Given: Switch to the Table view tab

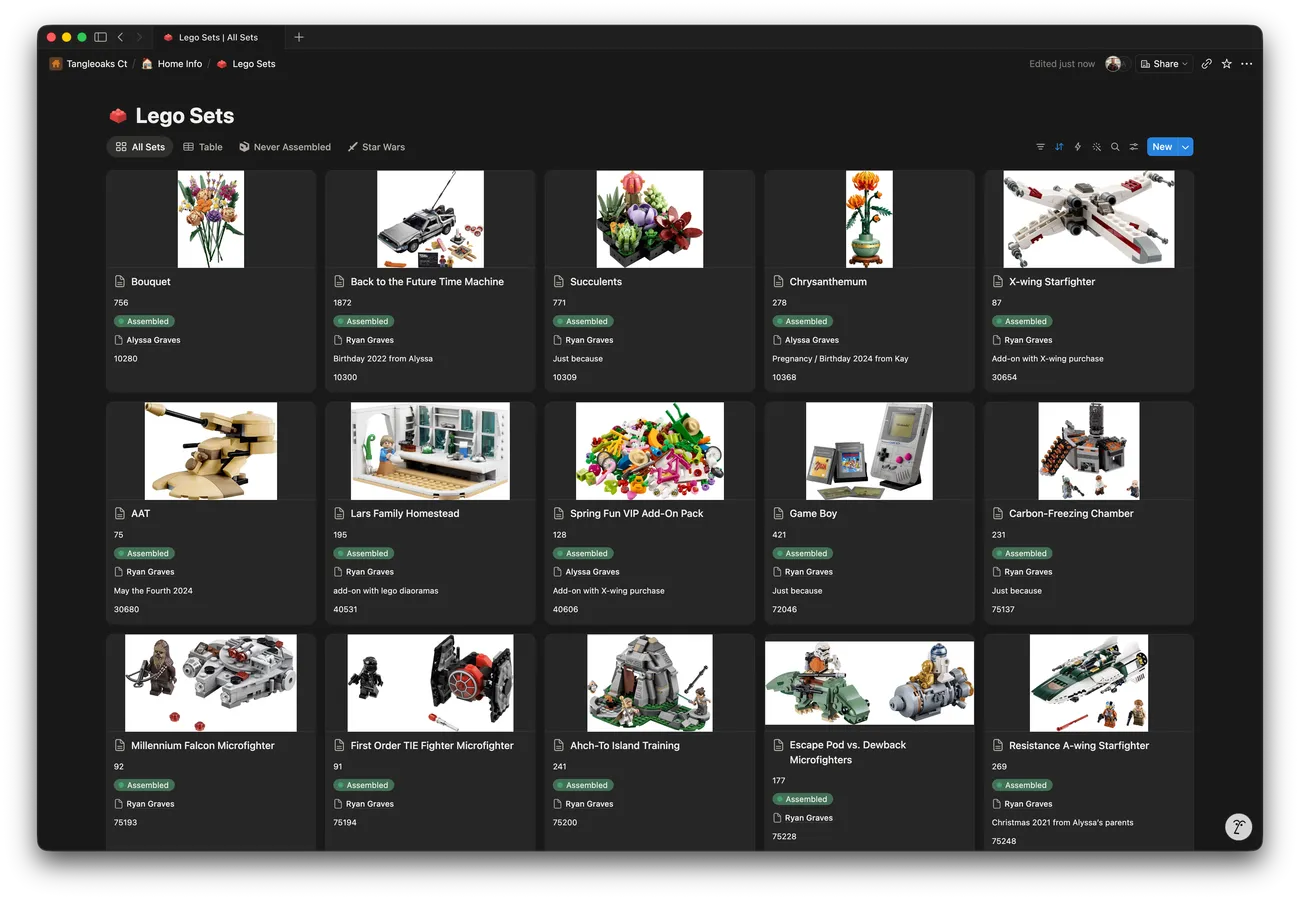Looking at the screenshot, I should pos(203,147).
